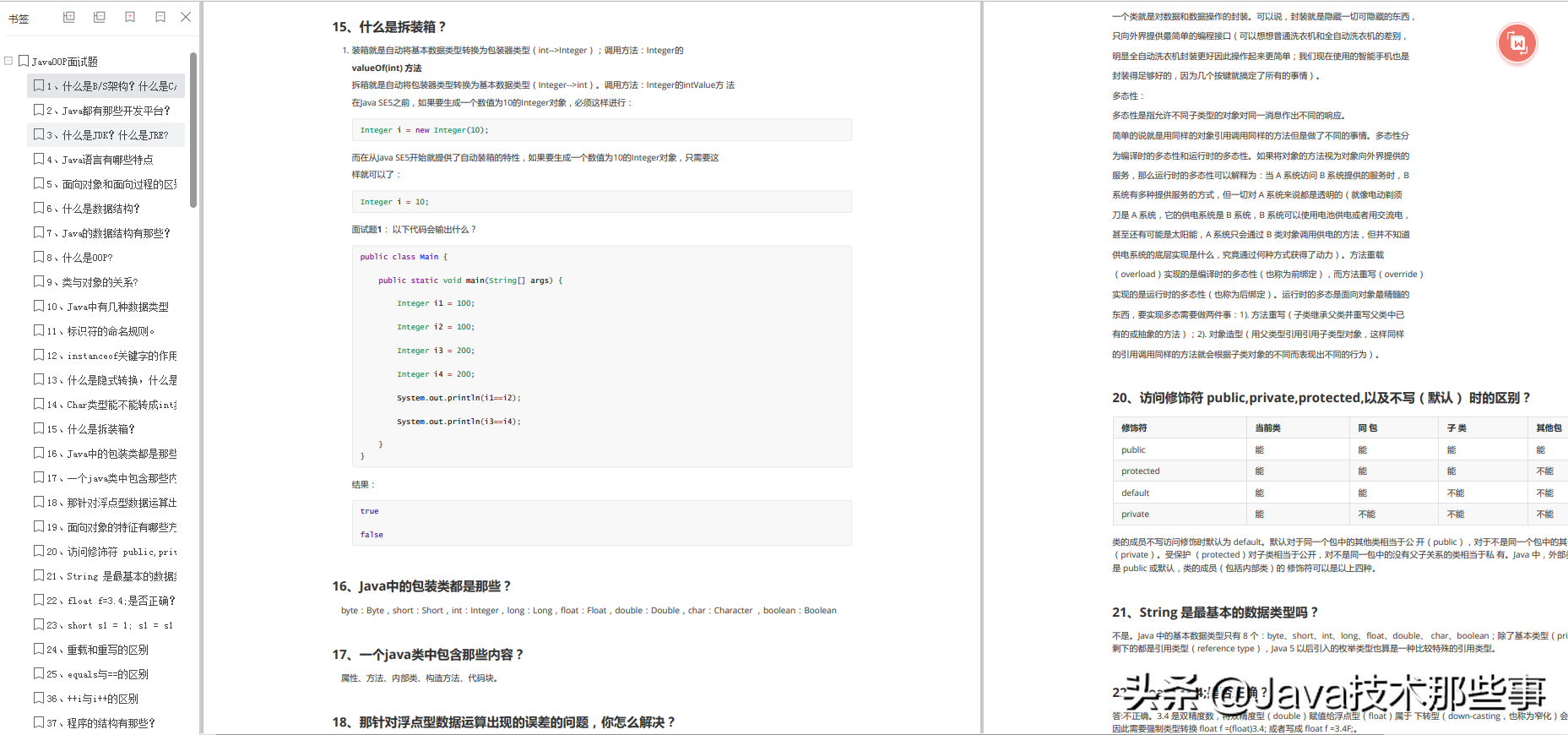Add a new bookmark with the plus icon
The height and width of the screenshot is (735, 1568).
[130, 17]
